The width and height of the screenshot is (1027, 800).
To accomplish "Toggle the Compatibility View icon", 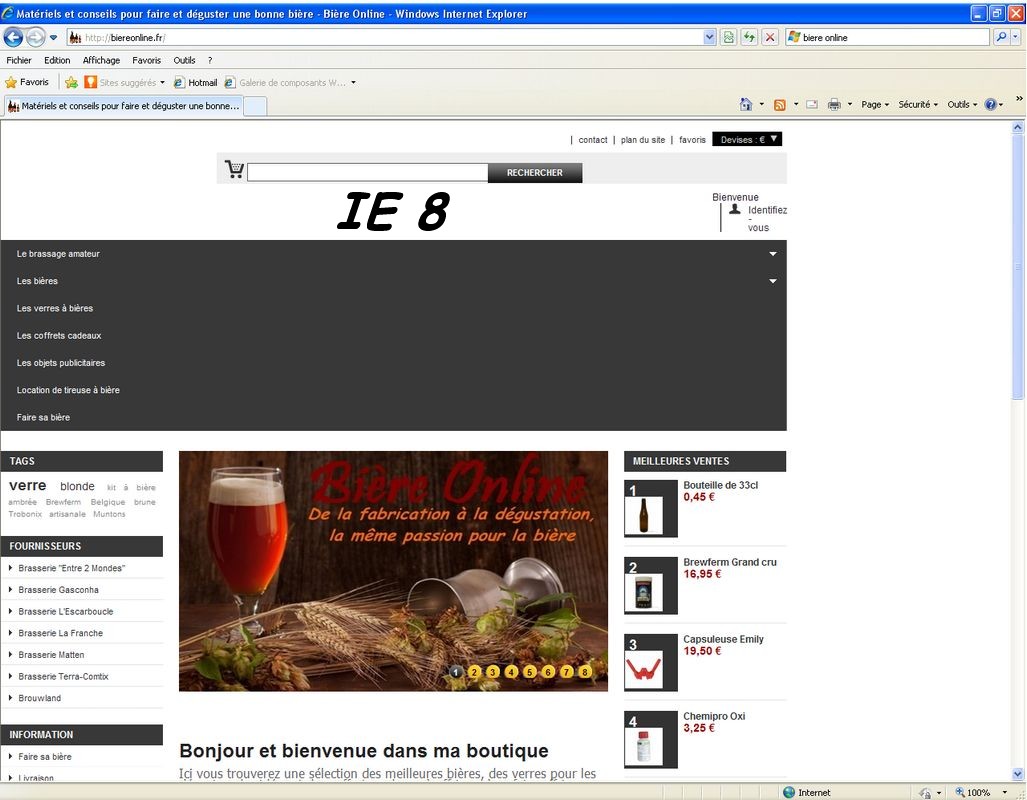I will tap(728, 37).
